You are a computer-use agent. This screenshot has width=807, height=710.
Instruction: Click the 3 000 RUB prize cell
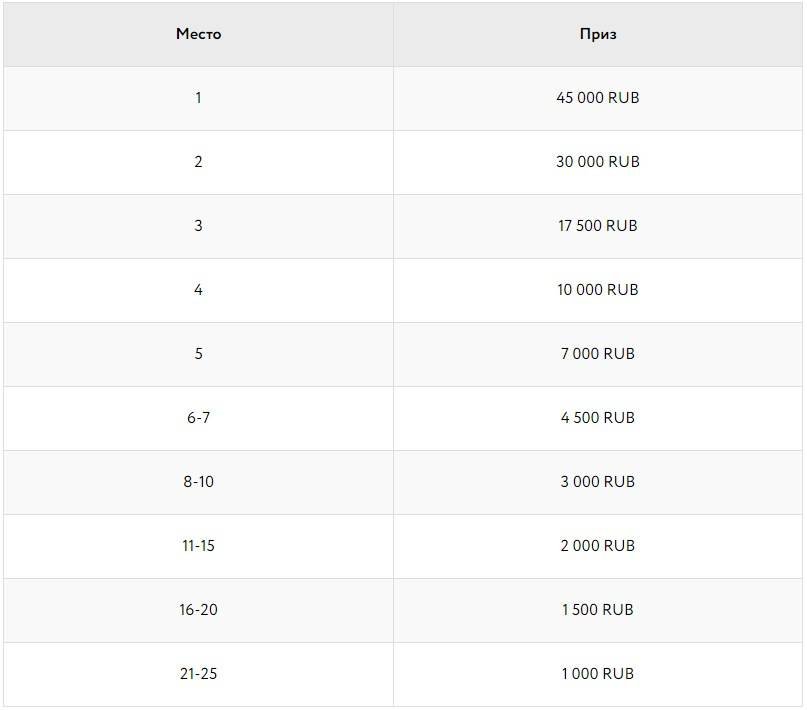(x=598, y=482)
